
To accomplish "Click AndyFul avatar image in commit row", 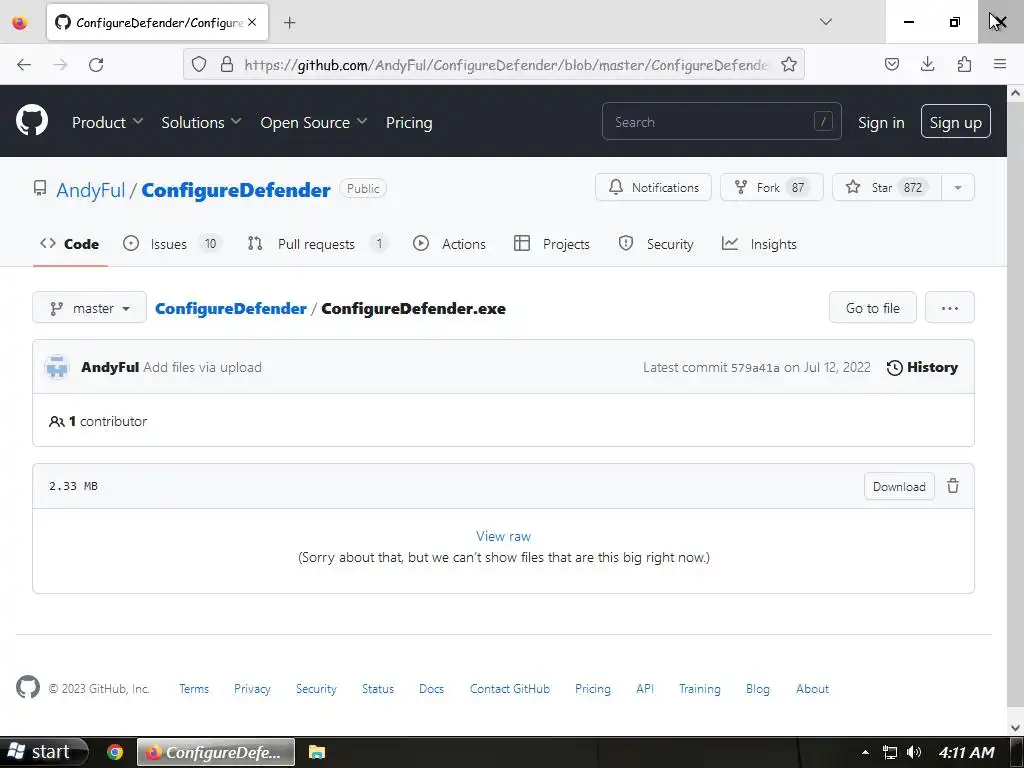I will (x=57, y=367).
